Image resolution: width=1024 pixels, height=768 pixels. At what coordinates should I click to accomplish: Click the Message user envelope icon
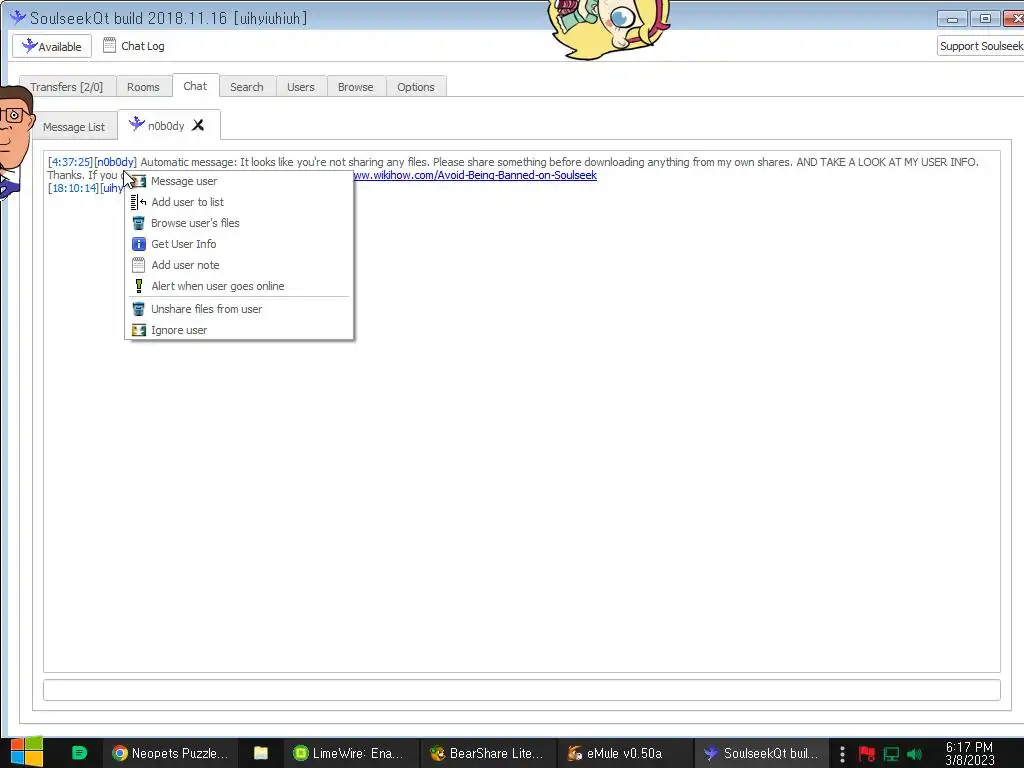point(139,181)
